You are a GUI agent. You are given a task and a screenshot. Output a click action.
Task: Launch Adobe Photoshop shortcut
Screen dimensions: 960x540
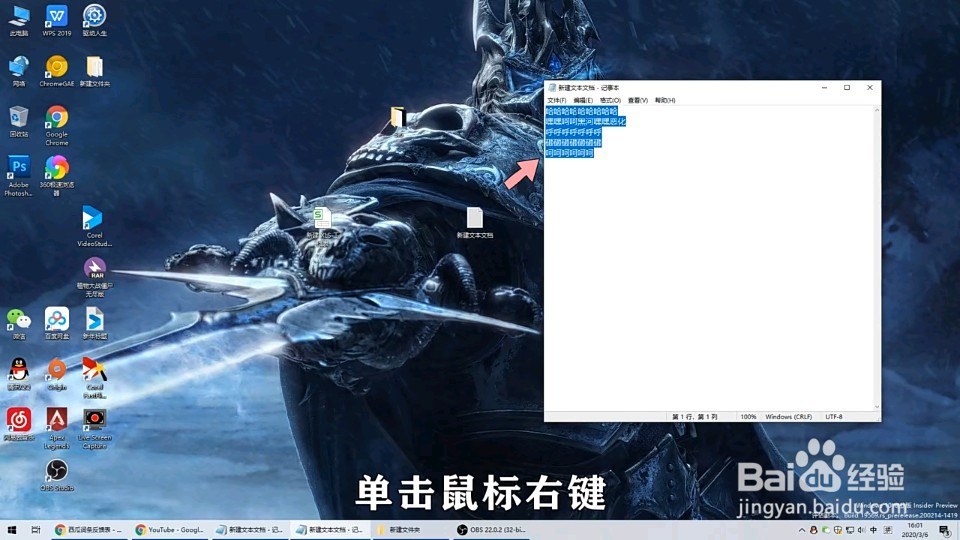pos(19,176)
